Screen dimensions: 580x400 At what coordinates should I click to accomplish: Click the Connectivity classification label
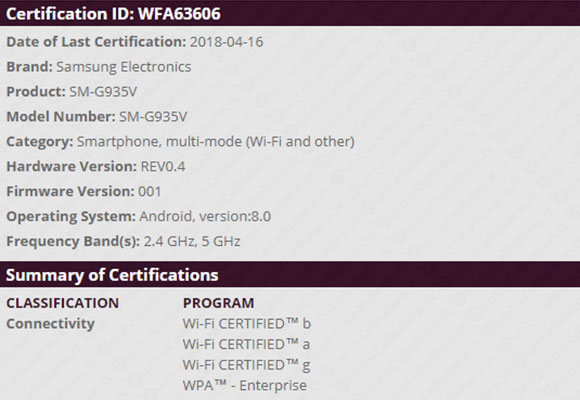pyautogui.click(x=51, y=324)
